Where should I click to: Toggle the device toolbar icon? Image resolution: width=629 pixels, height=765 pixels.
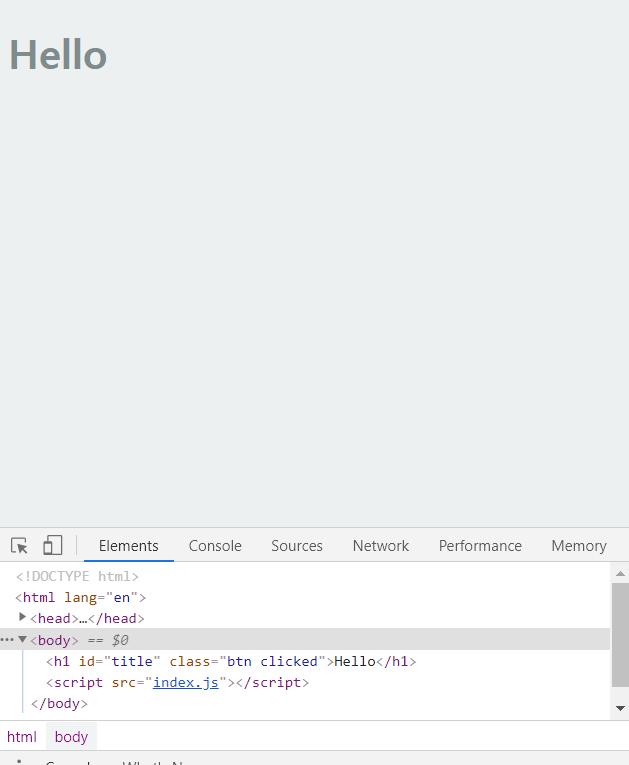click(x=53, y=545)
